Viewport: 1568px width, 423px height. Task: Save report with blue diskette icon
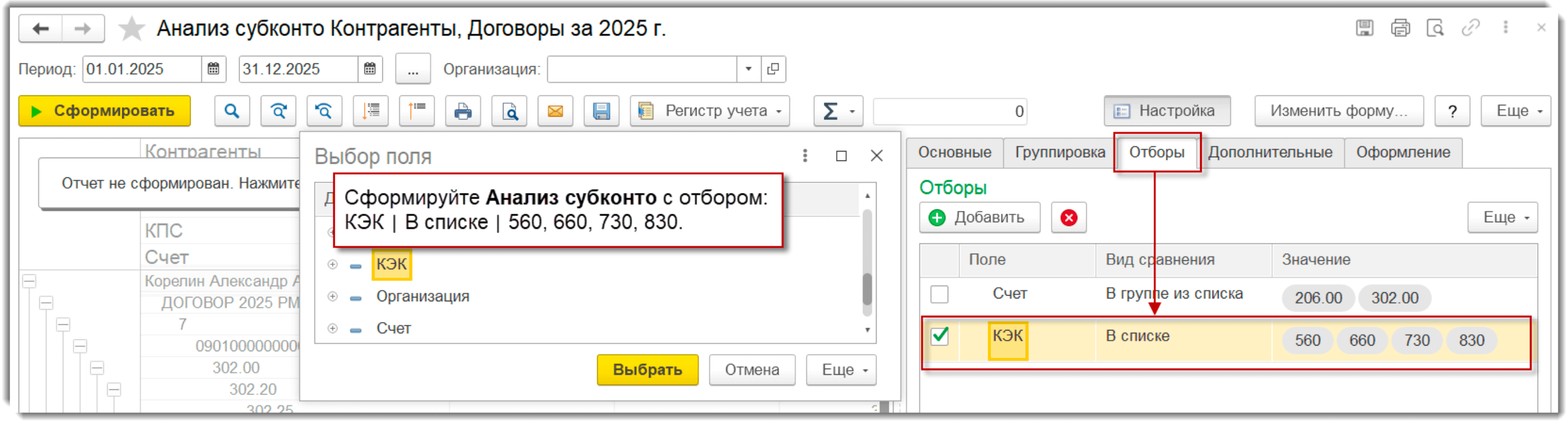tap(601, 111)
